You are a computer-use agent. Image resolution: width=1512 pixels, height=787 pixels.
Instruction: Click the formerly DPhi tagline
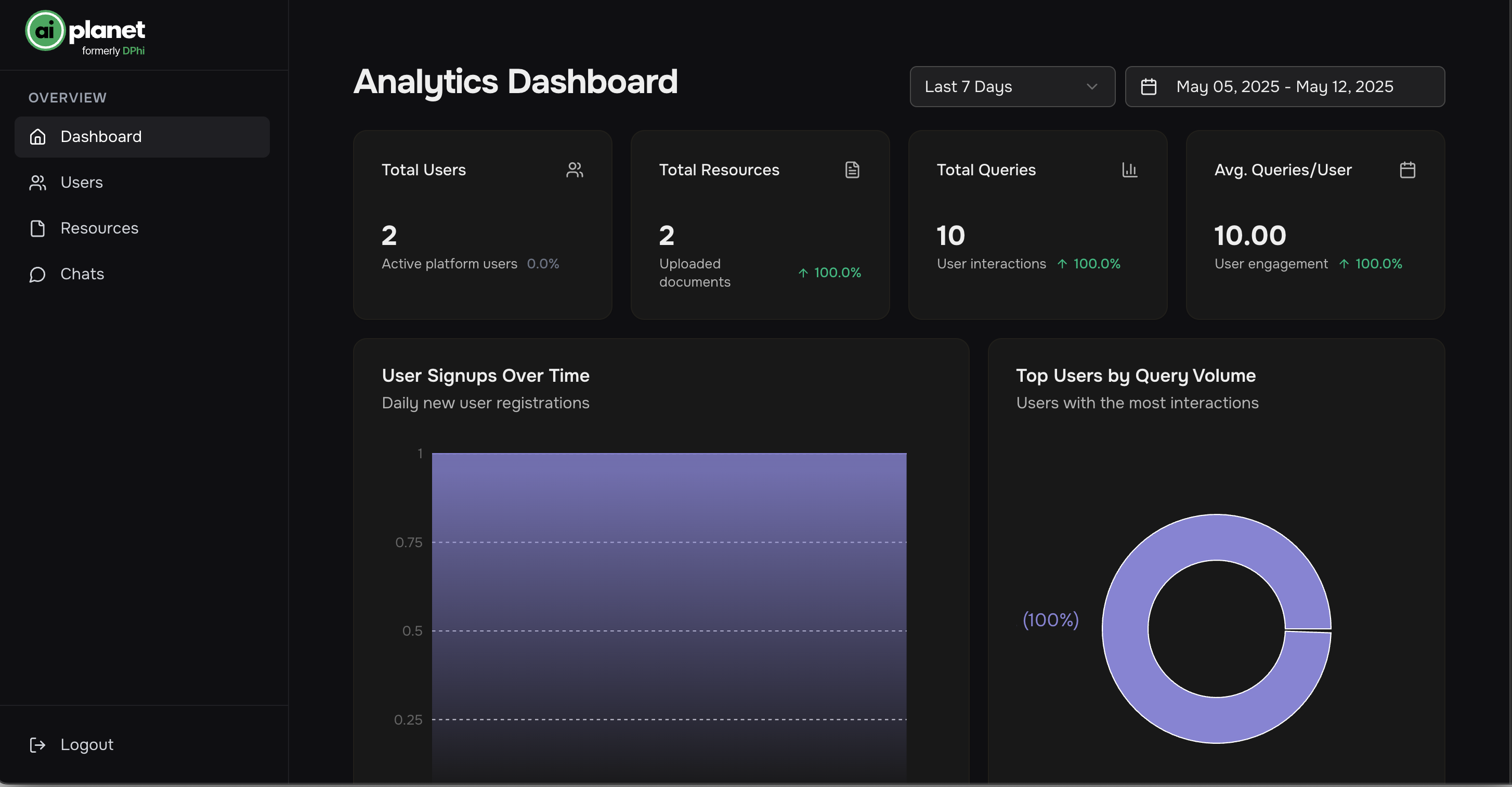pyautogui.click(x=113, y=51)
